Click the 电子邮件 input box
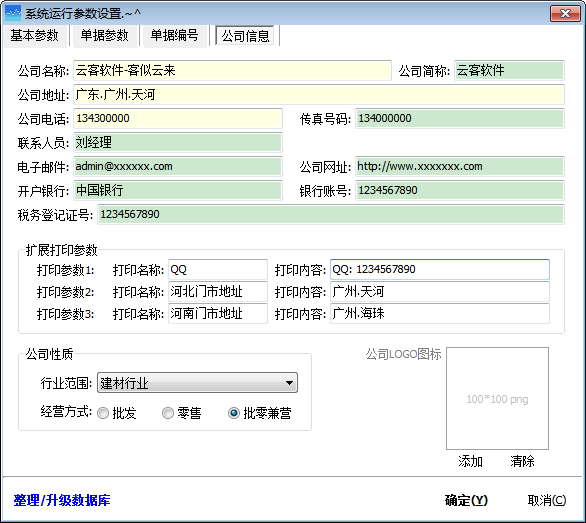The image size is (586, 523). coord(178,166)
